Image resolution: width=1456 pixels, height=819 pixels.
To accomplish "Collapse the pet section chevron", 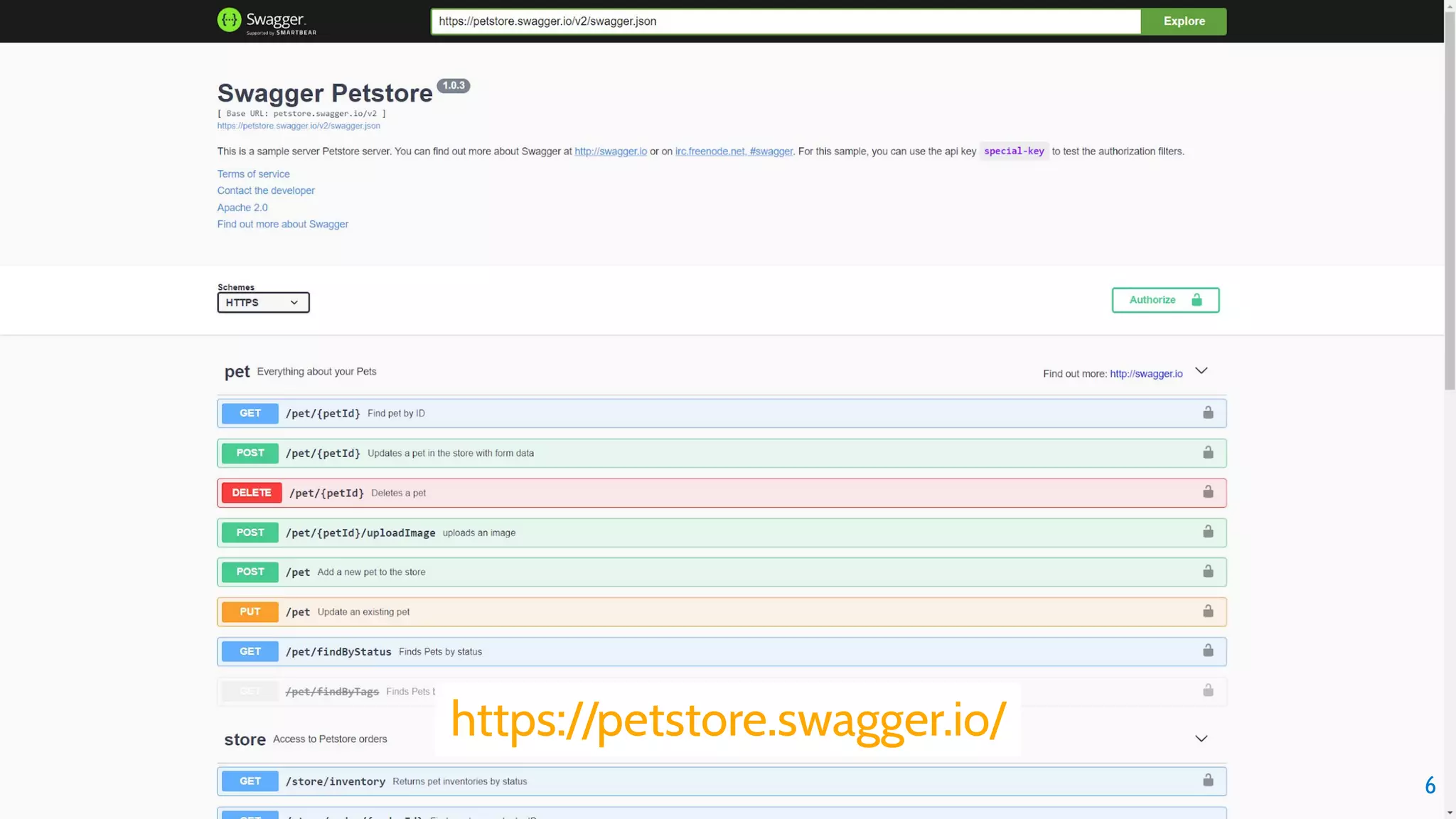I will [x=1201, y=371].
